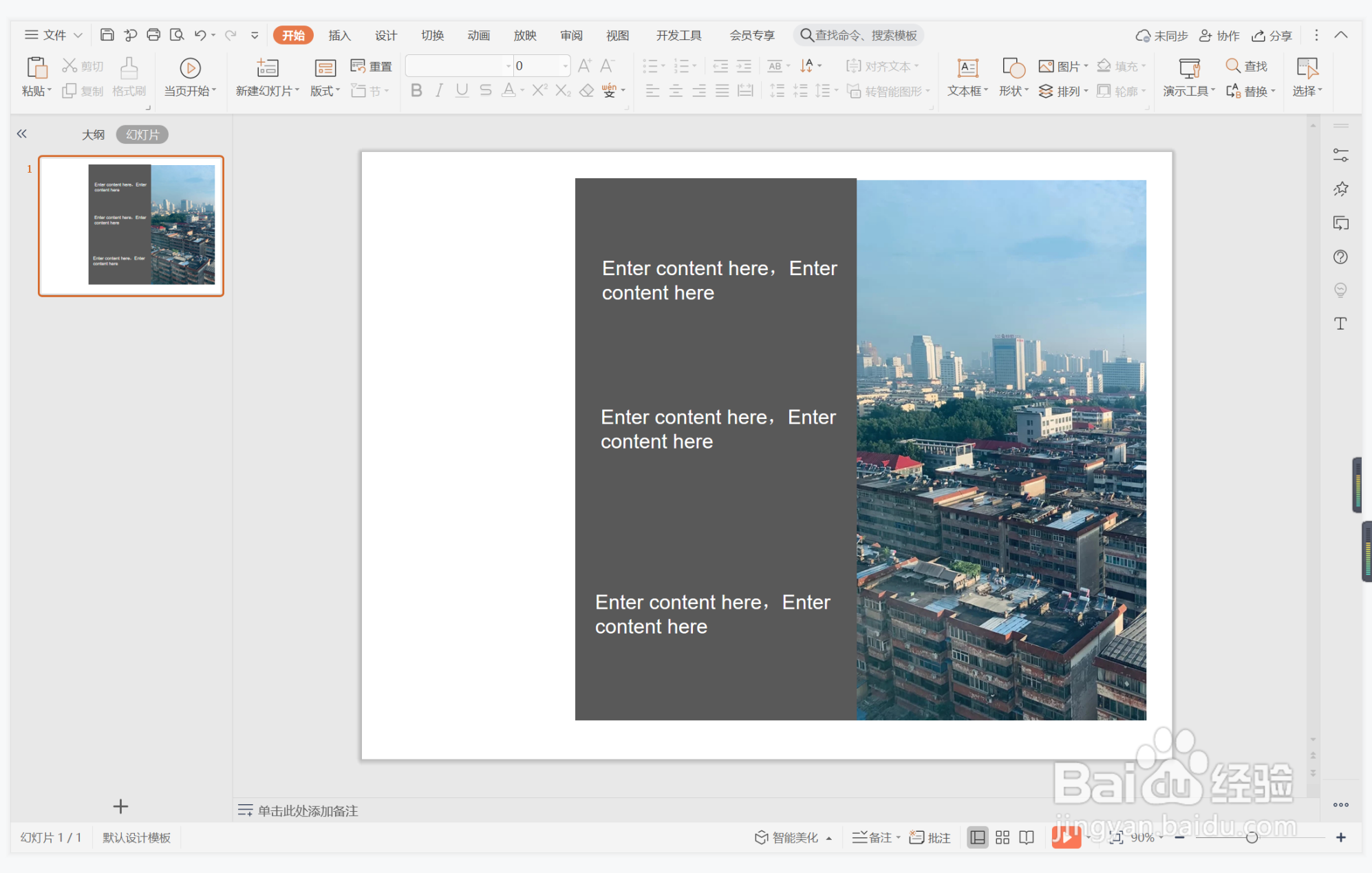
Task: Start slideshow from current slide icon
Action: click(x=190, y=68)
